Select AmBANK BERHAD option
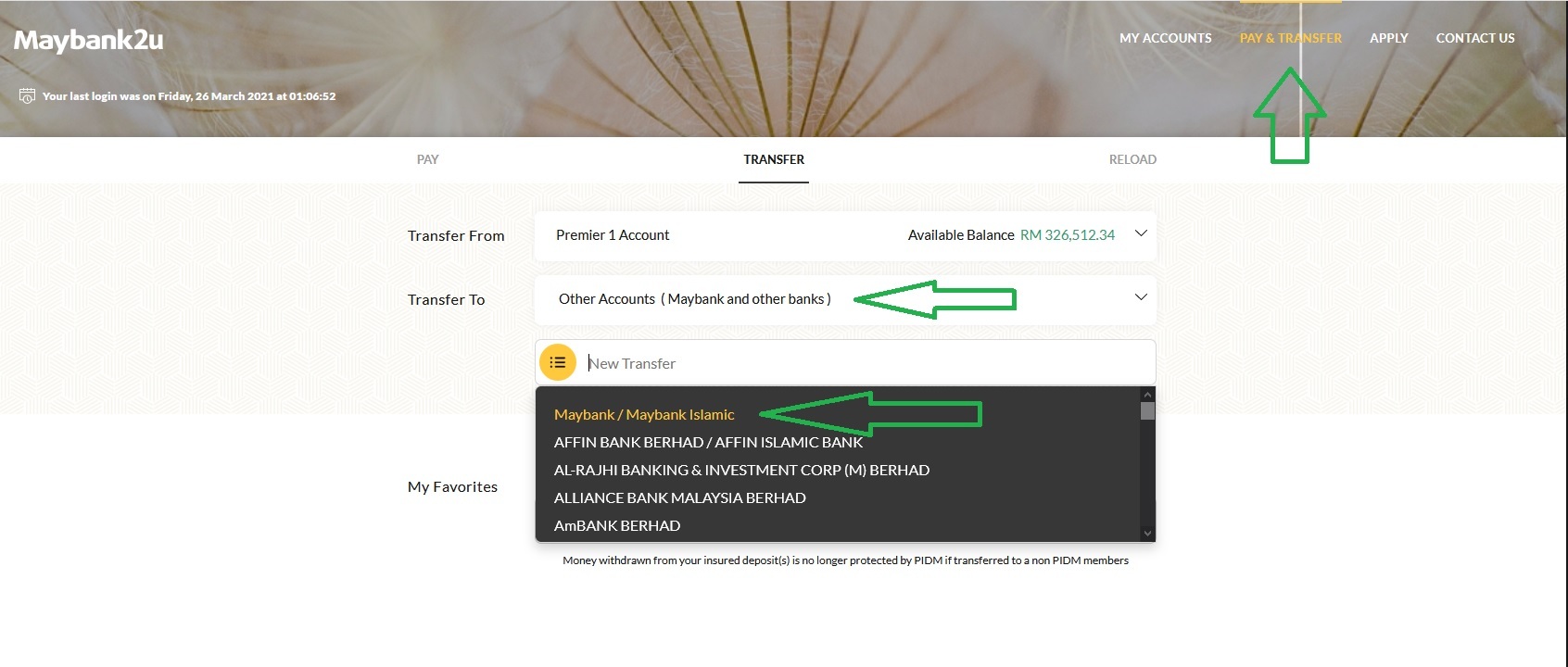The height and width of the screenshot is (667, 1568). click(x=617, y=526)
